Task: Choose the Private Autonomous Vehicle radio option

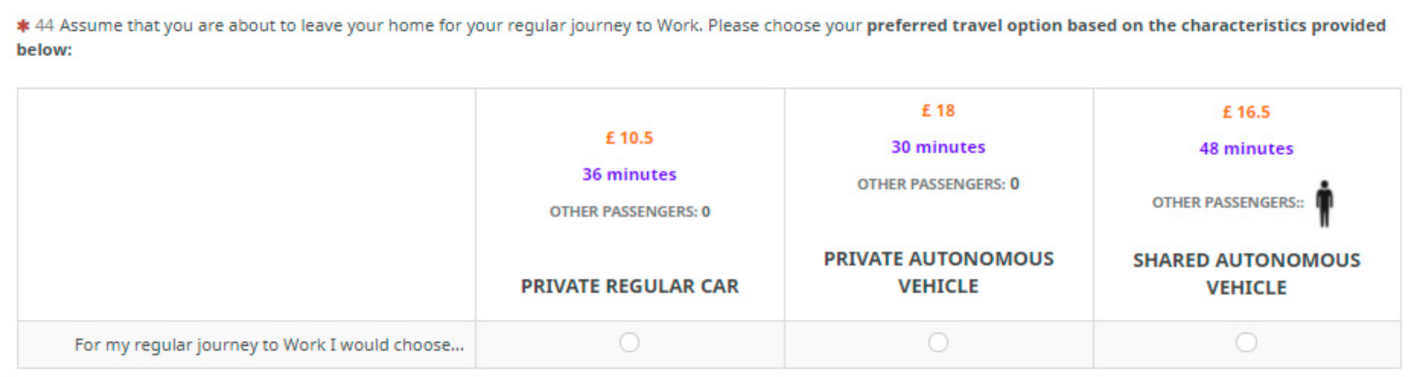Action: (x=938, y=343)
